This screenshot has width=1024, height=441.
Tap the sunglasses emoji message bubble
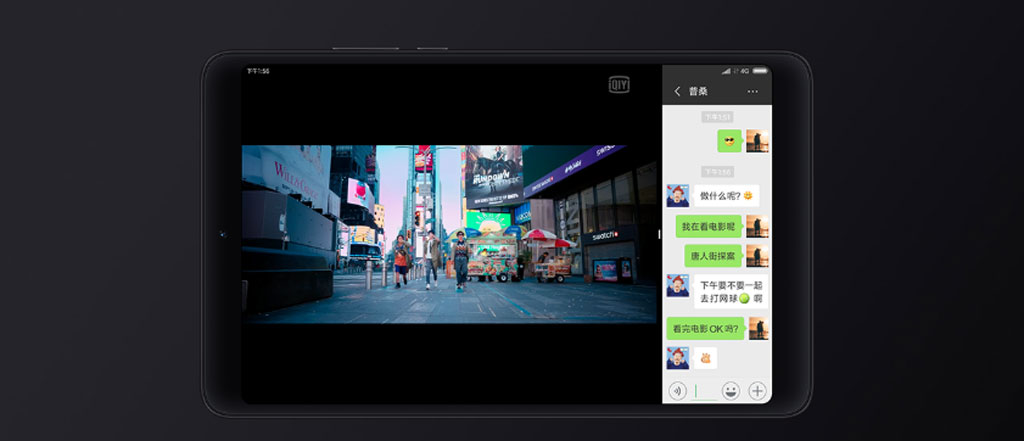729,141
